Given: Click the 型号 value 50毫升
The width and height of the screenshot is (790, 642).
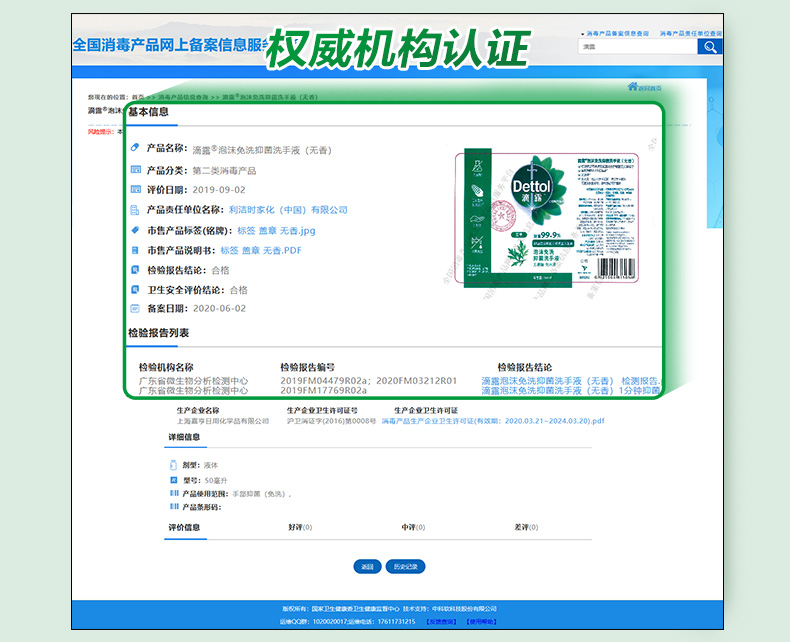Looking at the screenshot, I should [x=216, y=480].
